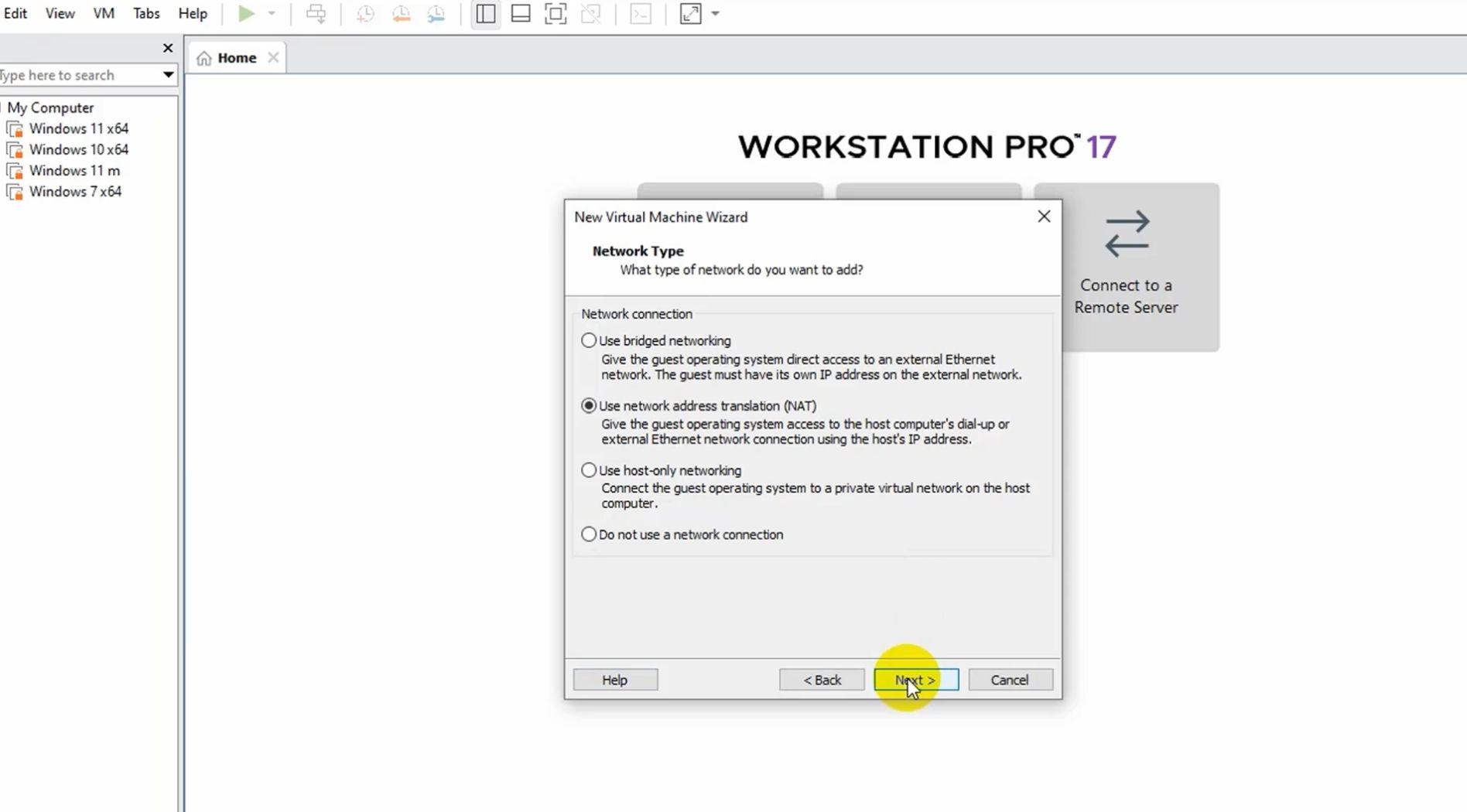Click the Help button in wizard
Screen dimensions: 1467x812
[x=615, y=680]
